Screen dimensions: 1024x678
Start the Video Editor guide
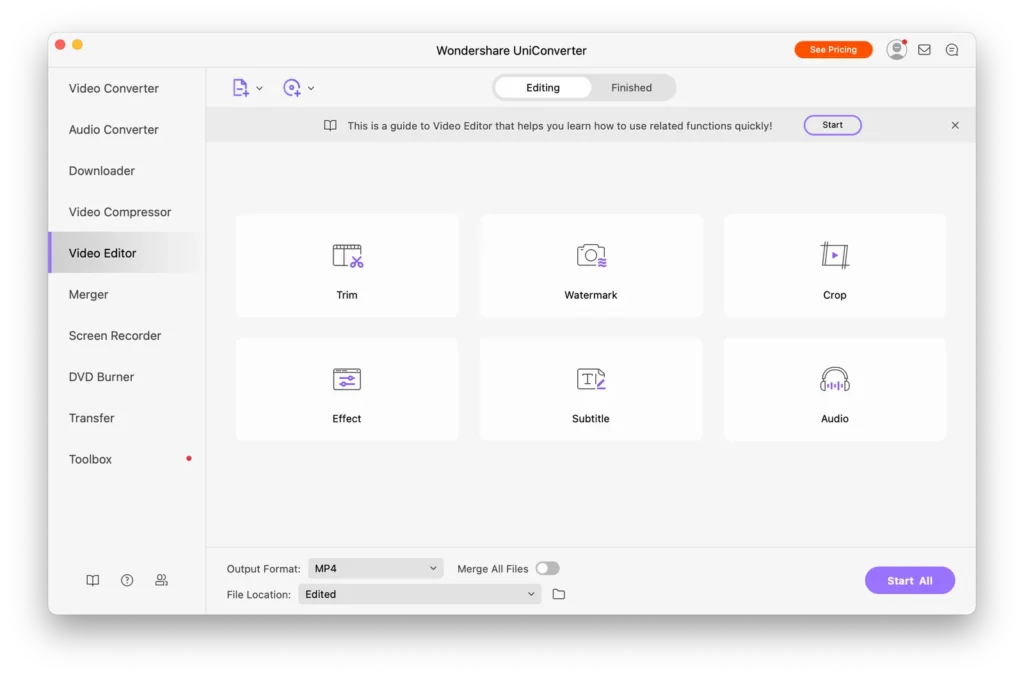(x=833, y=125)
